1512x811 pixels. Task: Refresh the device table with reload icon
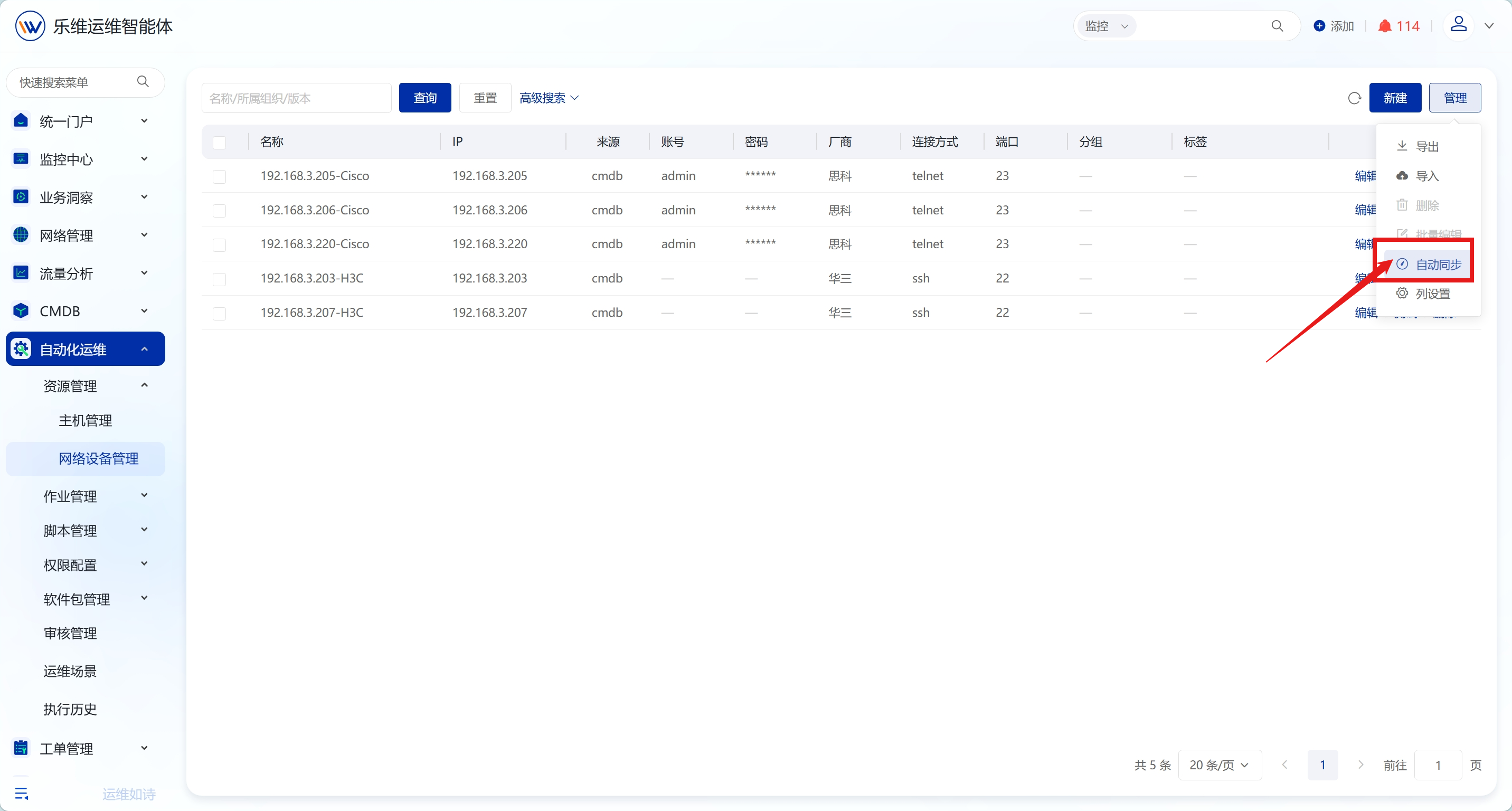[1355, 98]
